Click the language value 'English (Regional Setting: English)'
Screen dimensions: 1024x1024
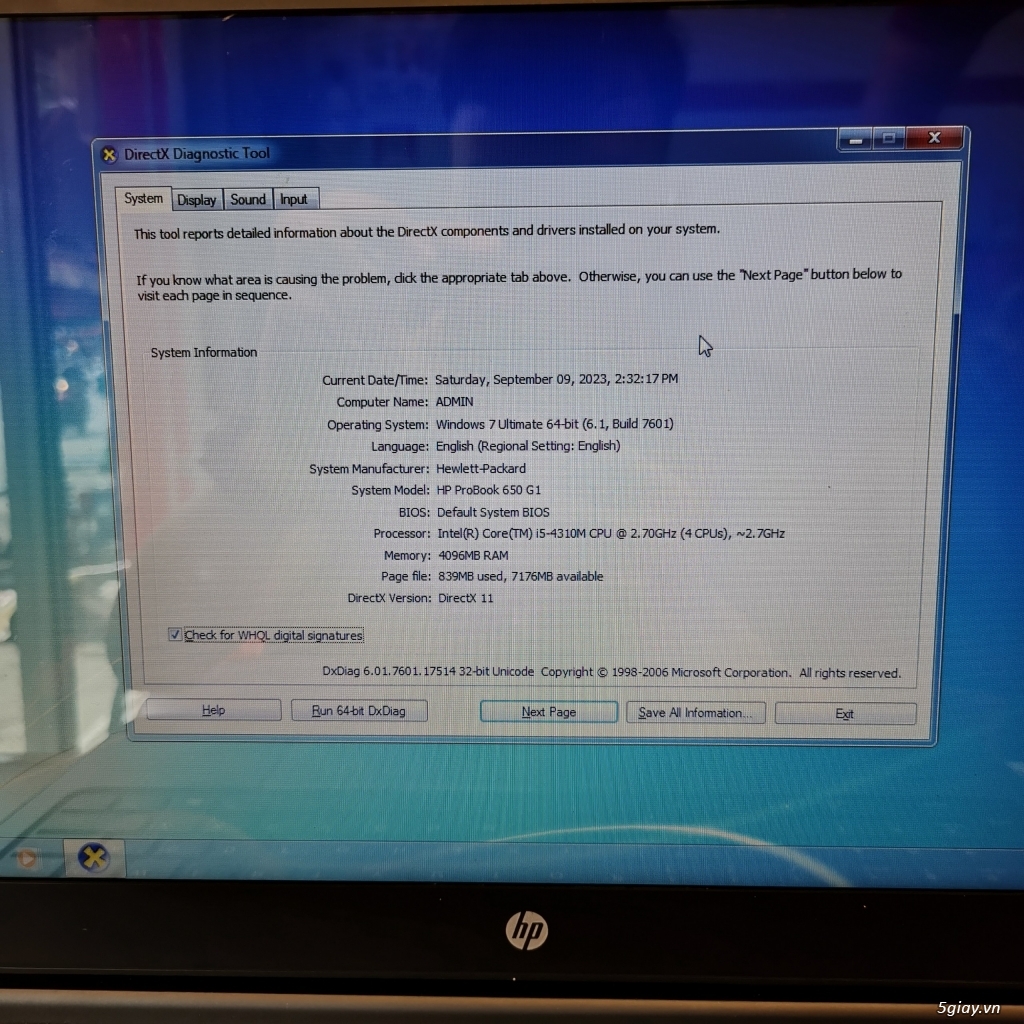tap(528, 446)
